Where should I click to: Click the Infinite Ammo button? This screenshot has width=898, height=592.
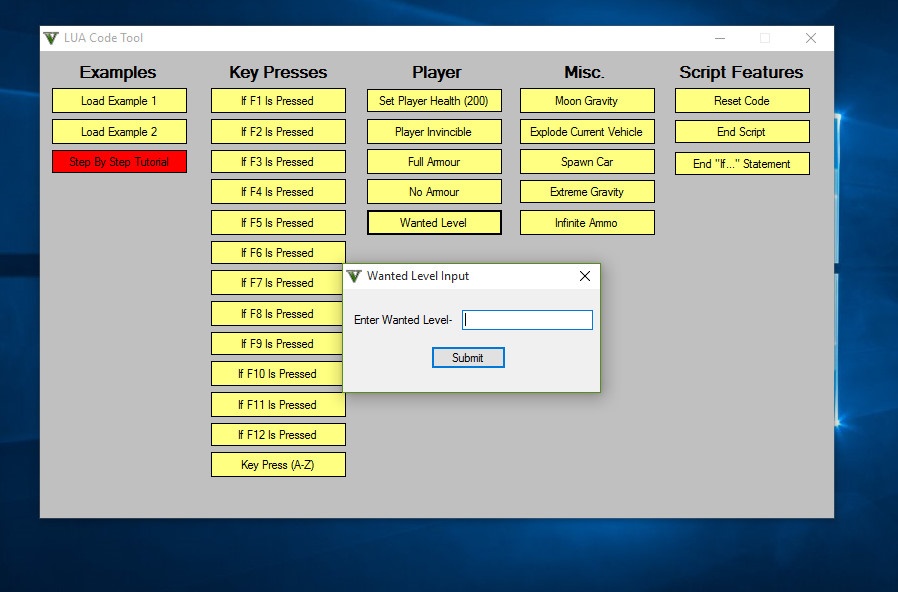[x=587, y=223]
